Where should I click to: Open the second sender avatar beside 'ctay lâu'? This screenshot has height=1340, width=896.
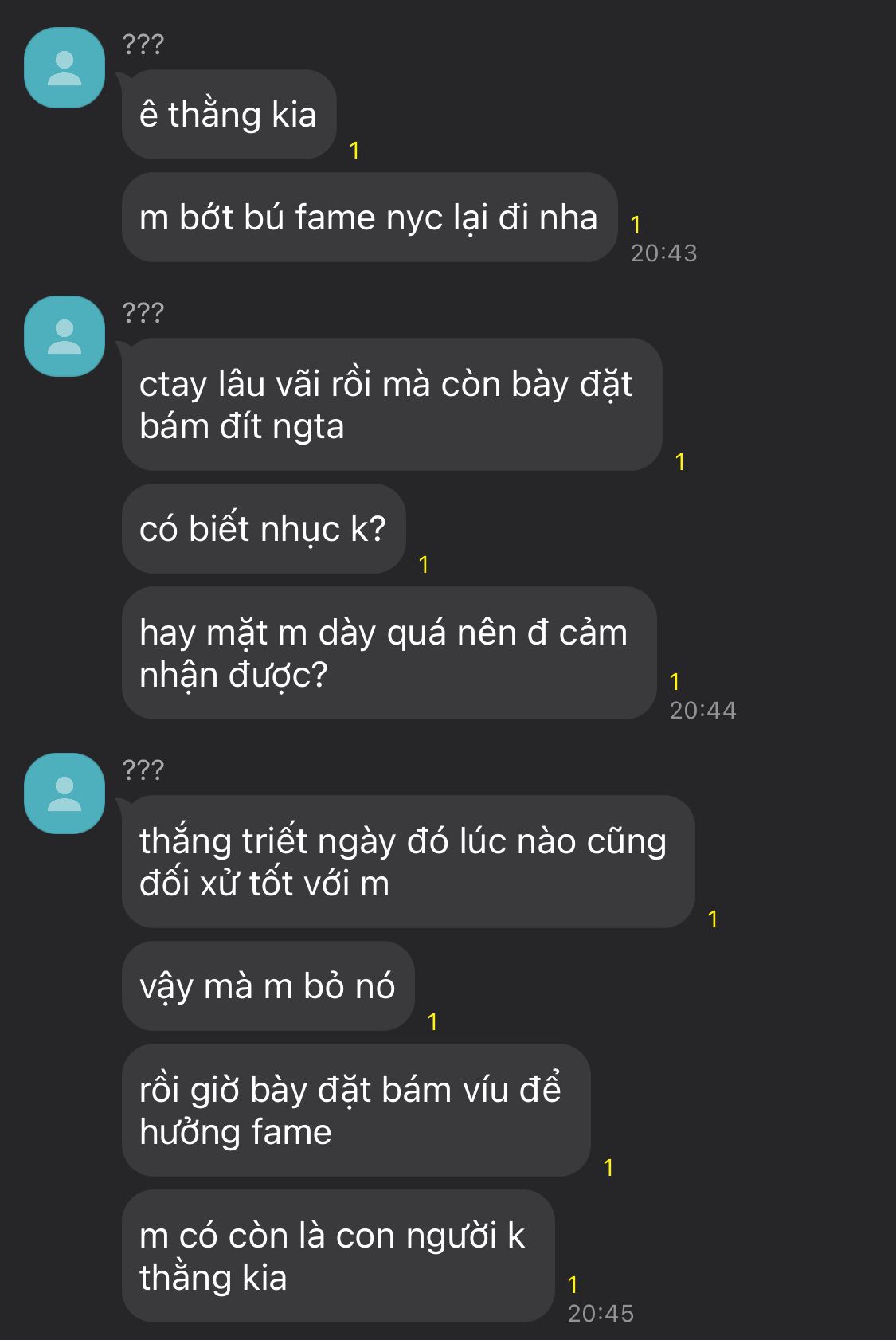65,336
